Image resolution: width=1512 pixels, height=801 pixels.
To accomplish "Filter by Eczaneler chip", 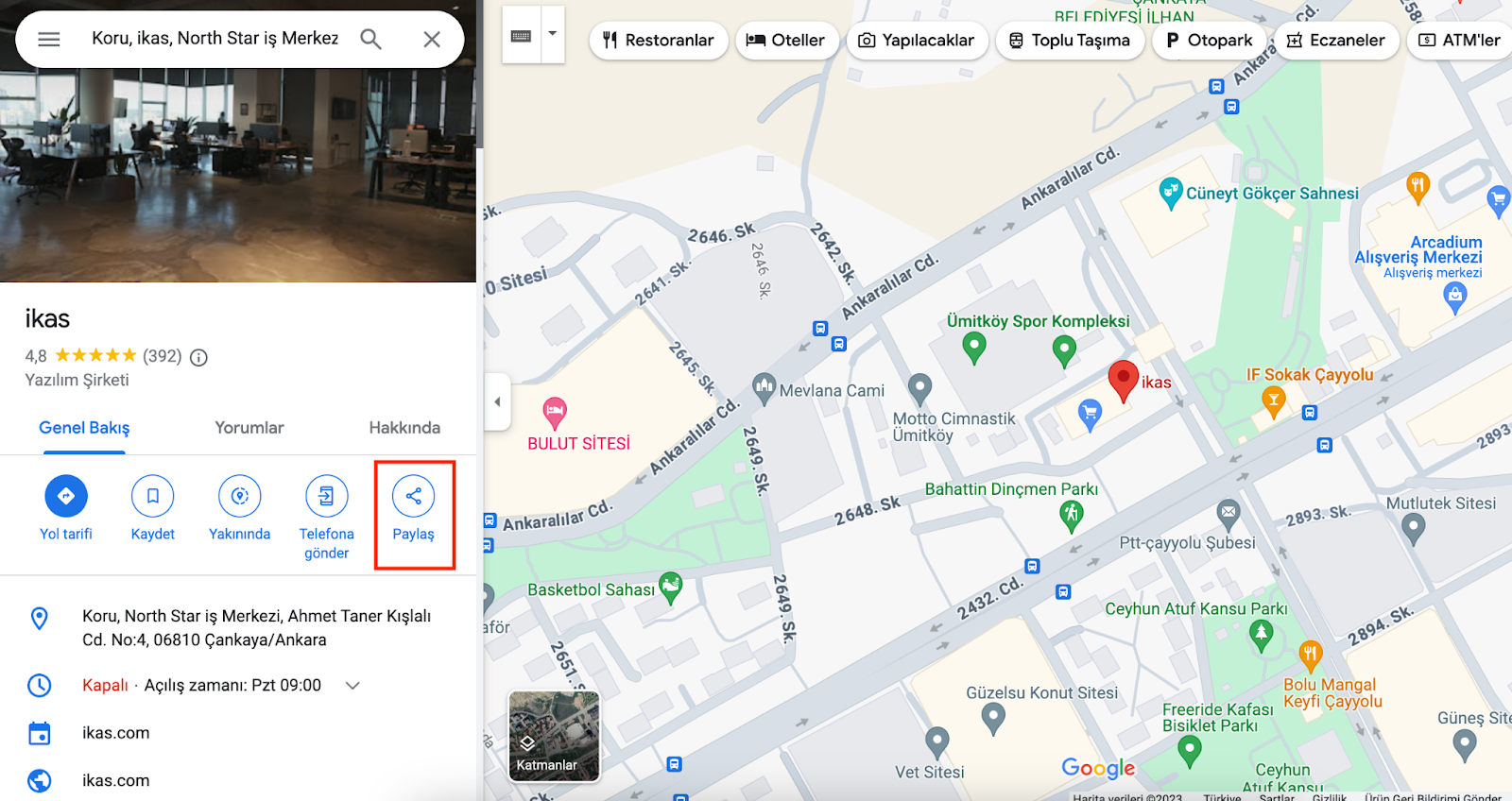I will 1336,40.
